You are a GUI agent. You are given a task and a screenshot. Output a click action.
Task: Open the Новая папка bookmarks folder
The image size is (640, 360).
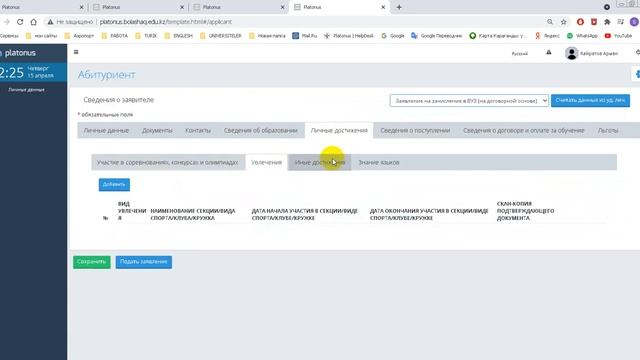pyautogui.click(x=267, y=36)
